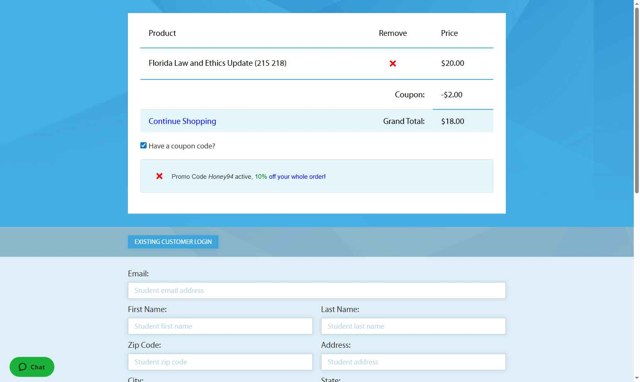
Task: Click the Grand Total label
Action: [404, 121]
